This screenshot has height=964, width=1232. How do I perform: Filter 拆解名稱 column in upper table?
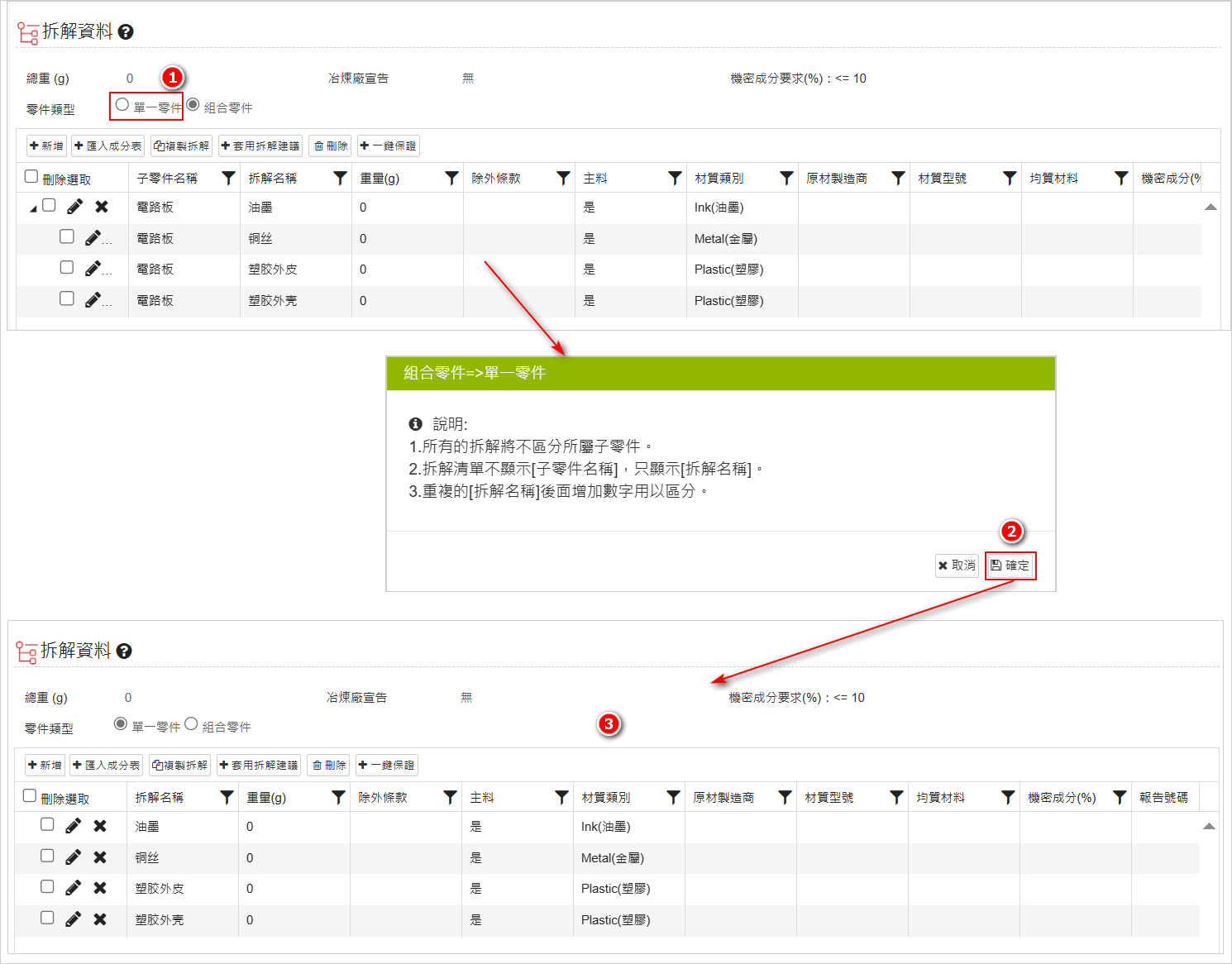click(x=341, y=178)
